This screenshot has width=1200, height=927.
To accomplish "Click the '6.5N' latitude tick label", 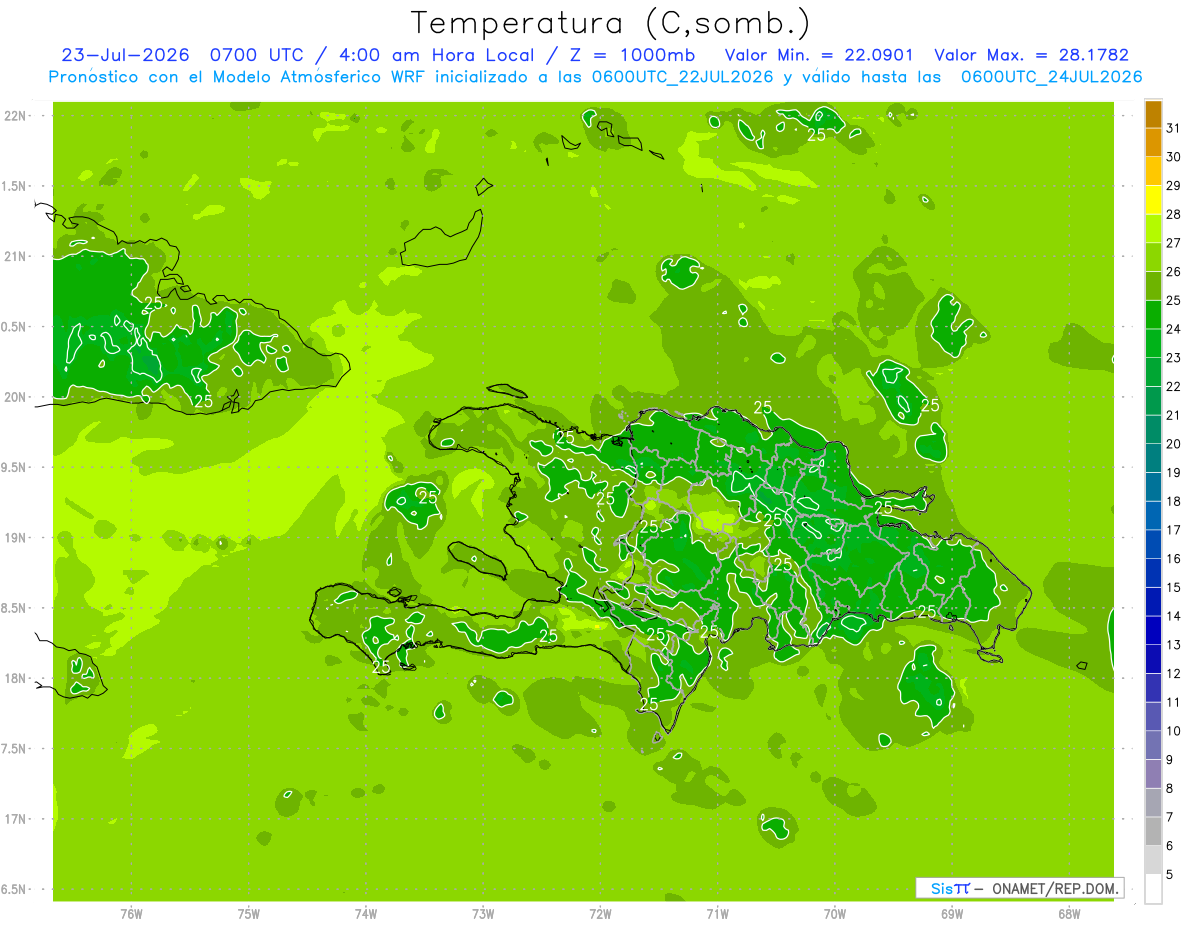I will click(15, 889).
